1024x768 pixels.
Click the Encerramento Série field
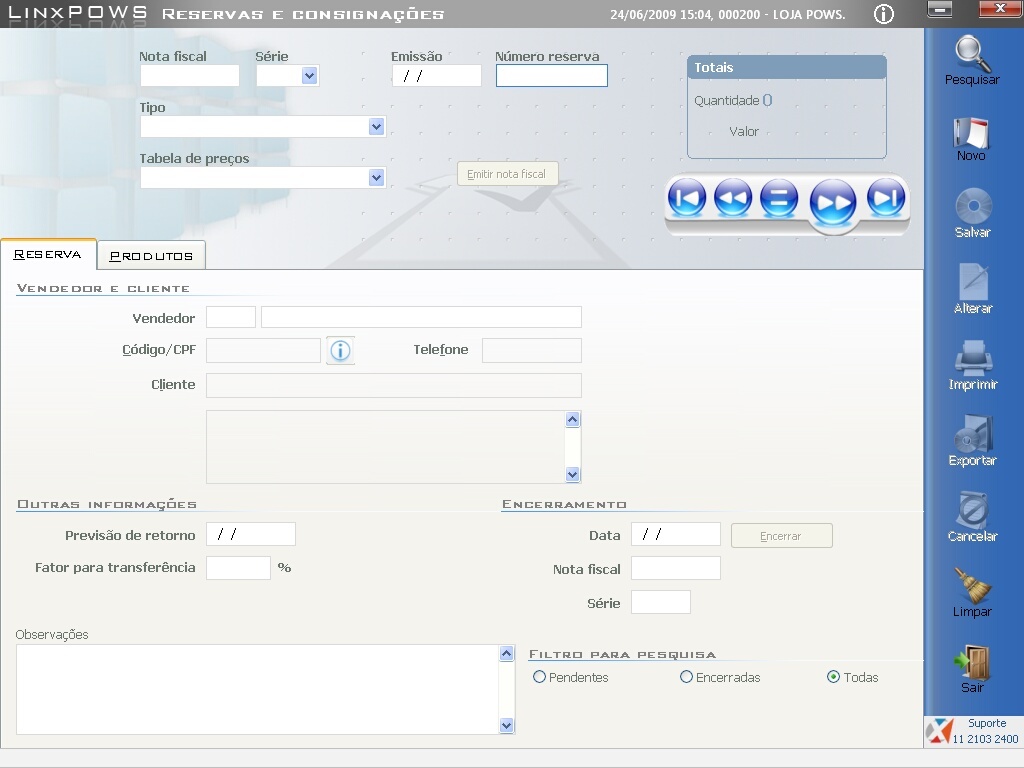661,602
